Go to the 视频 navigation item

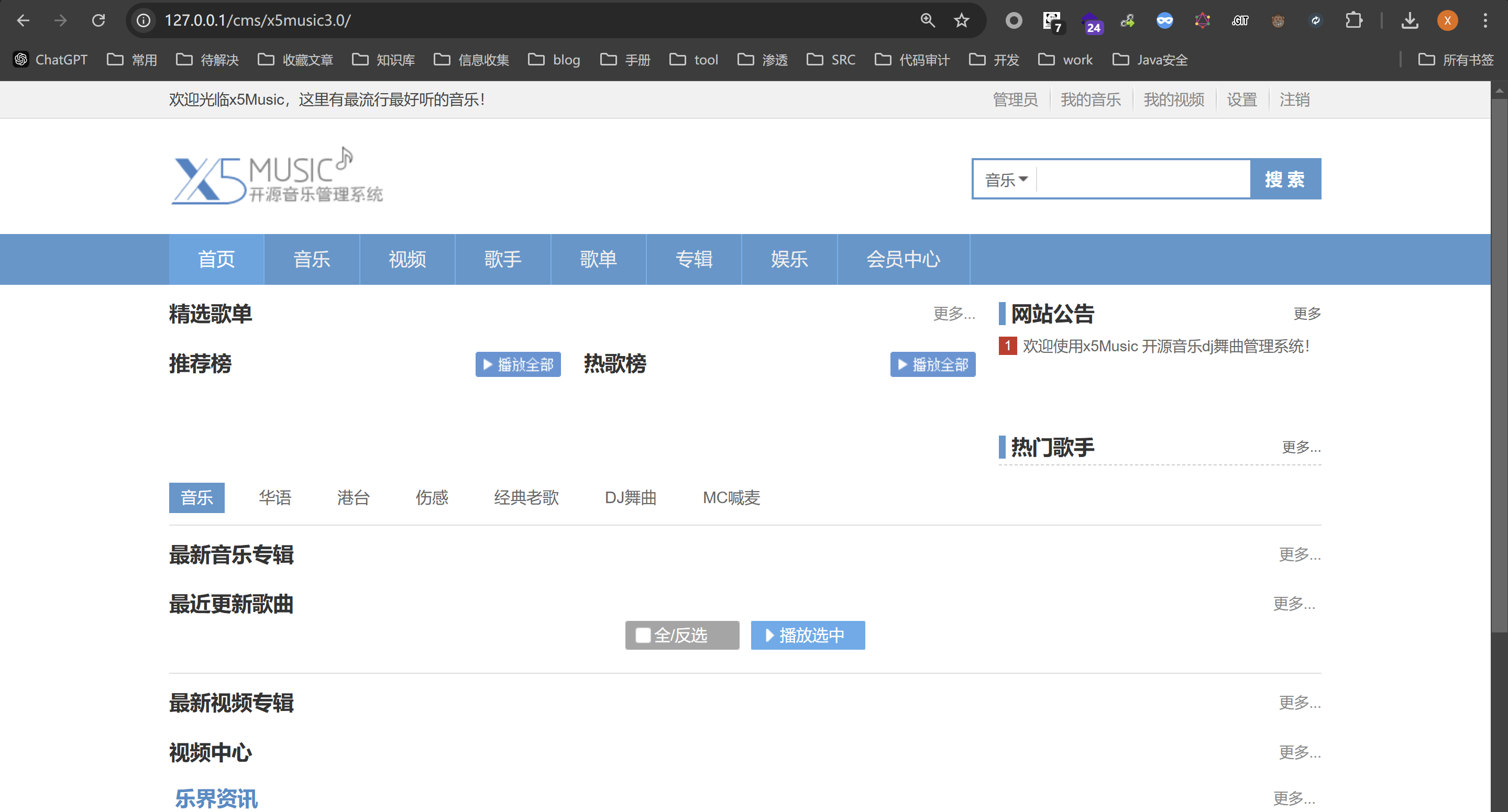point(408,259)
